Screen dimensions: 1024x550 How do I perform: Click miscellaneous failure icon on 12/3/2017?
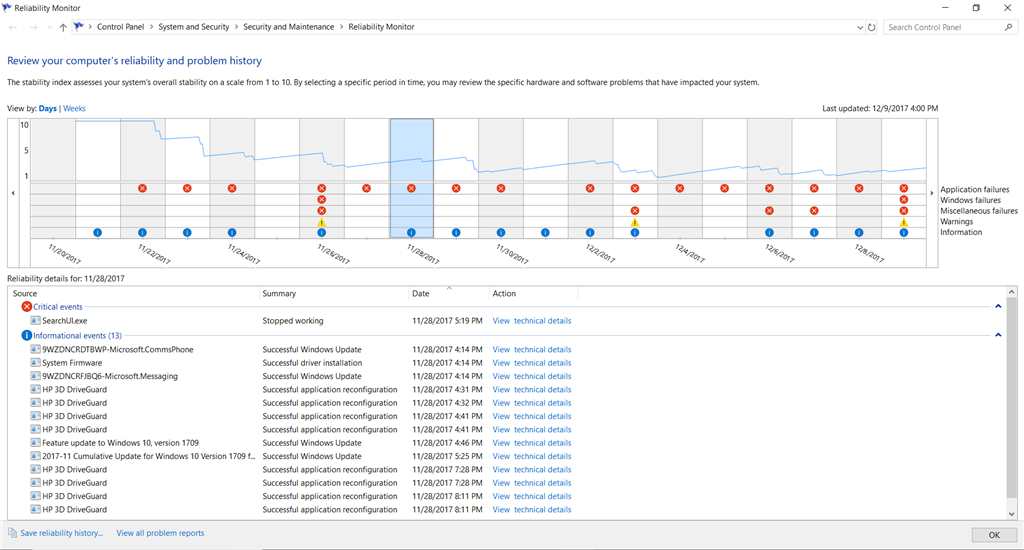(635, 211)
